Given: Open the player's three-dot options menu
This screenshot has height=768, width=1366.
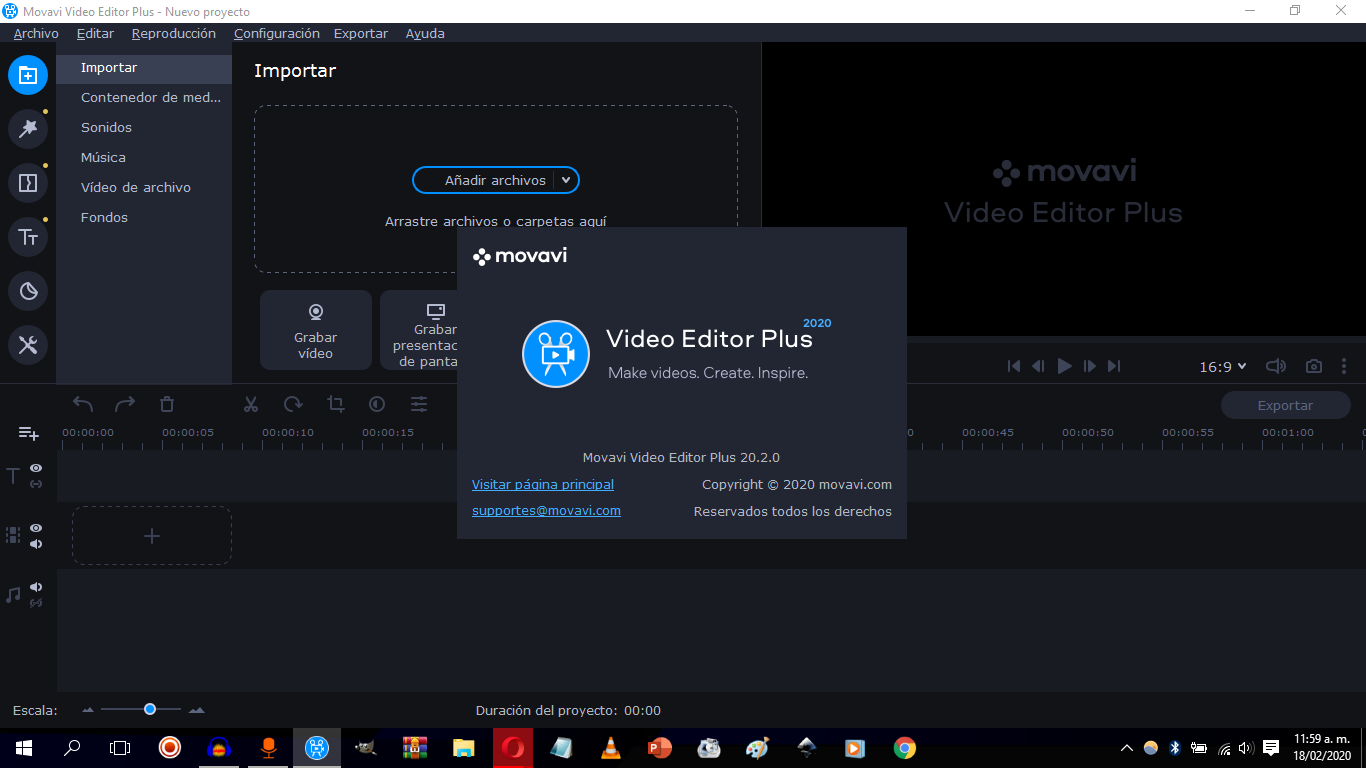Looking at the screenshot, I should (x=1344, y=366).
